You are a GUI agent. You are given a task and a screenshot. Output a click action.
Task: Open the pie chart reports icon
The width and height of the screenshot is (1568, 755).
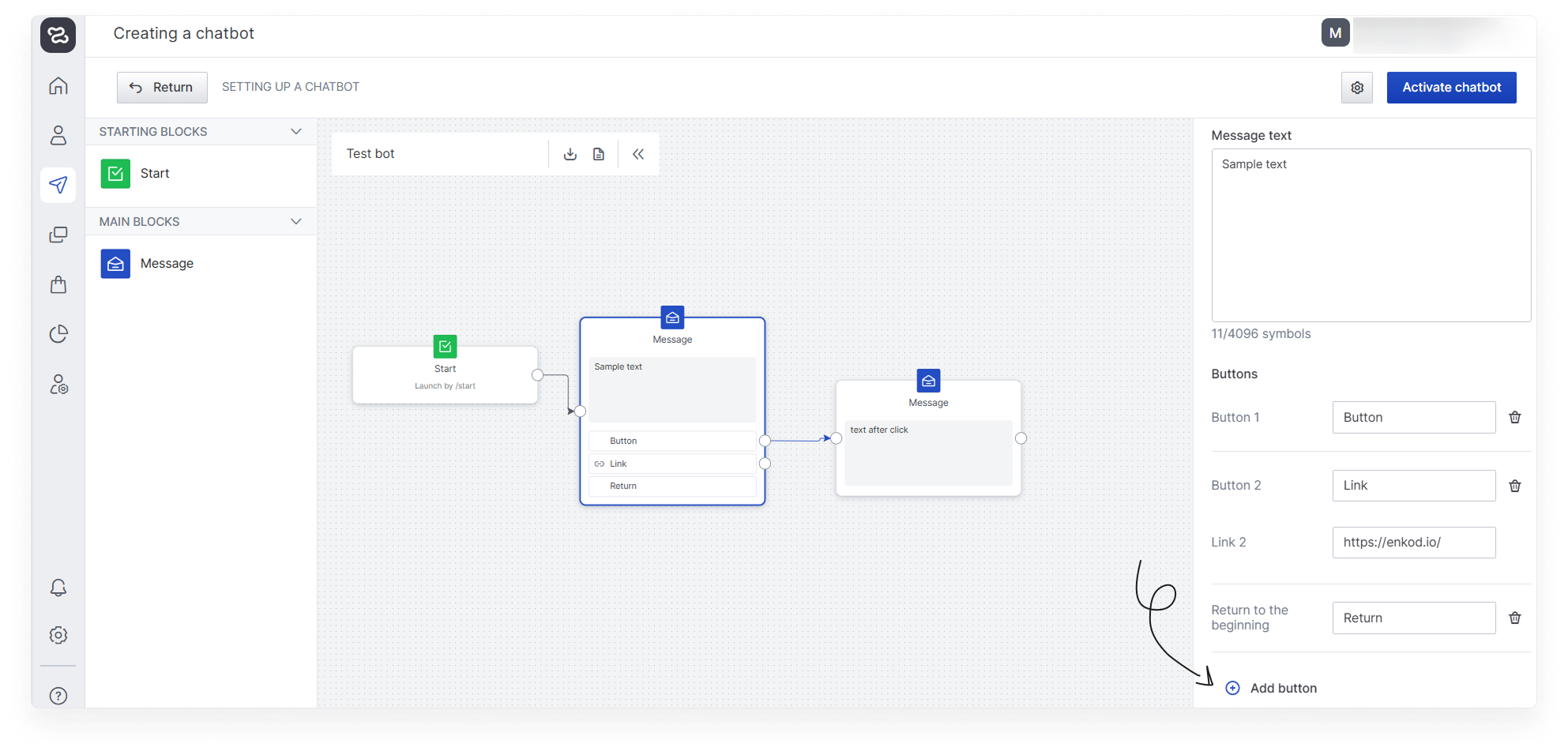[x=58, y=334]
